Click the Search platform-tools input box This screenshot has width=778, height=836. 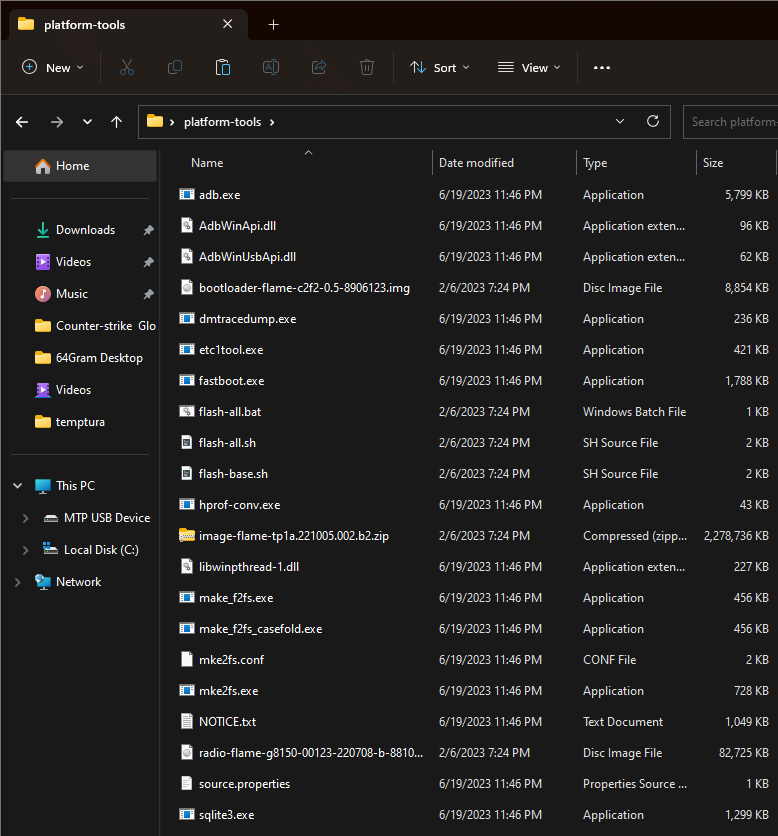(x=732, y=122)
